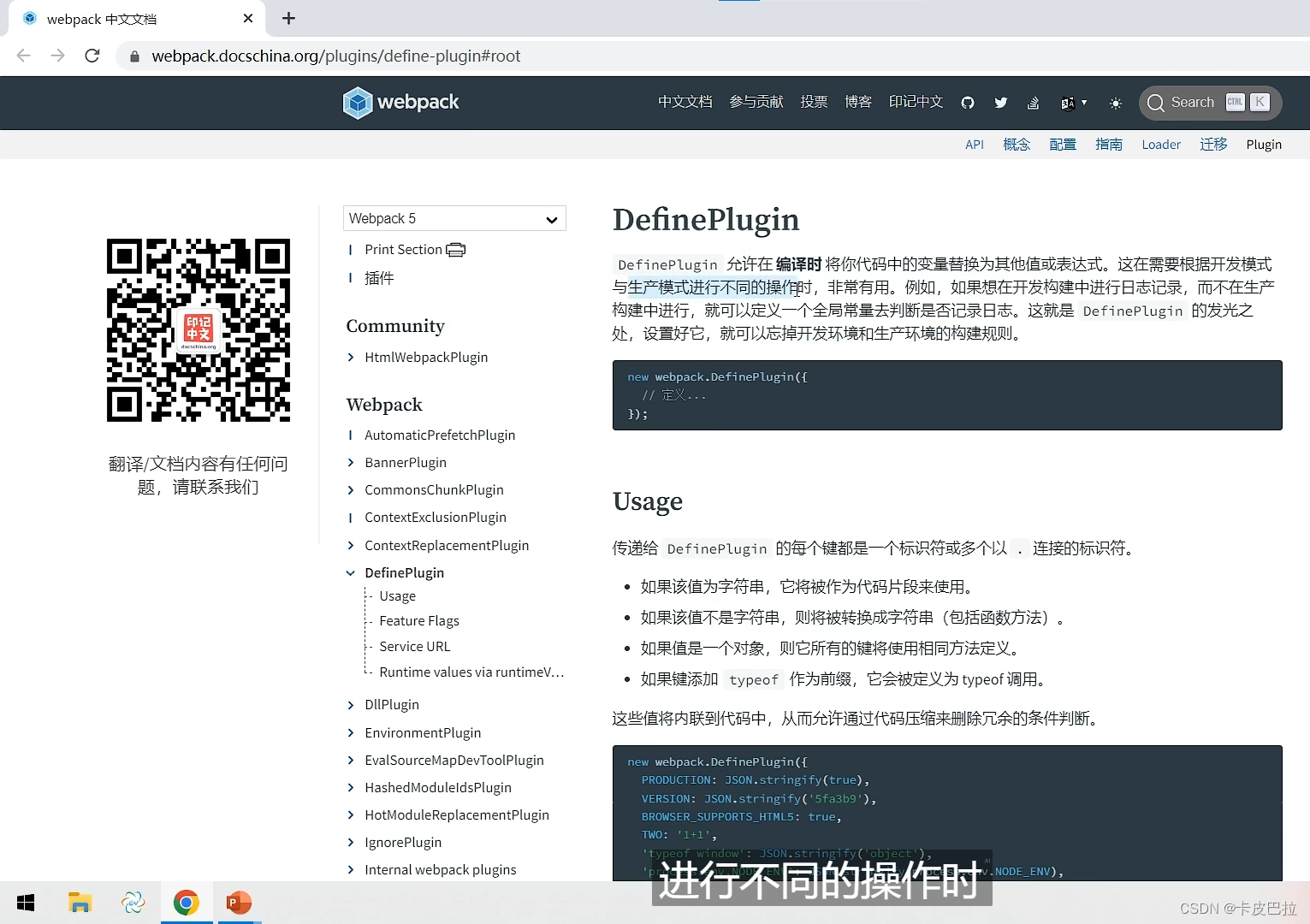Switch to the 配置 section tab
Image resolution: width=1310 pixels, height=924 pixels.
point(1063,145)
